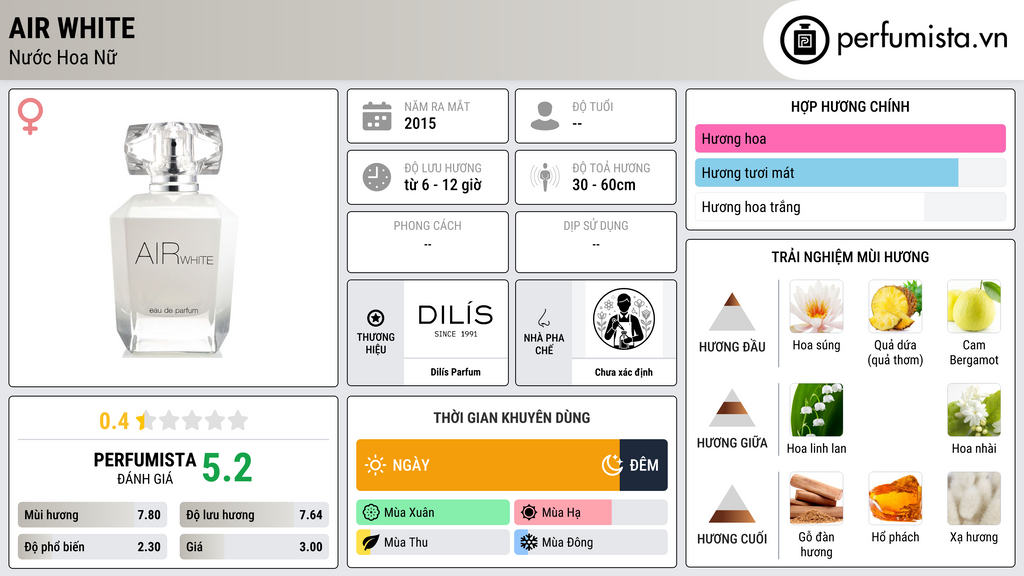This screenshot has width=1024, height=576.
Task: Click the perfumista.vn bottle logo icon
Action: point(804,40)
